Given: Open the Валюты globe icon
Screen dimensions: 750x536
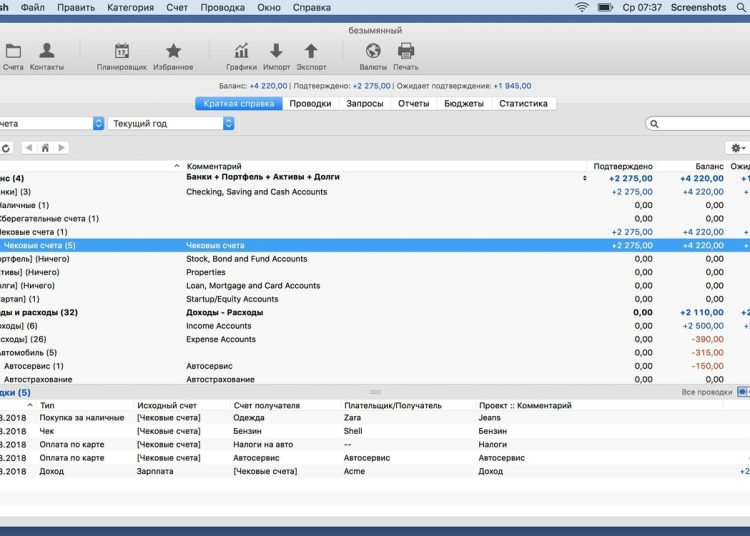Looking at the screenshot, I should point(373,51).
